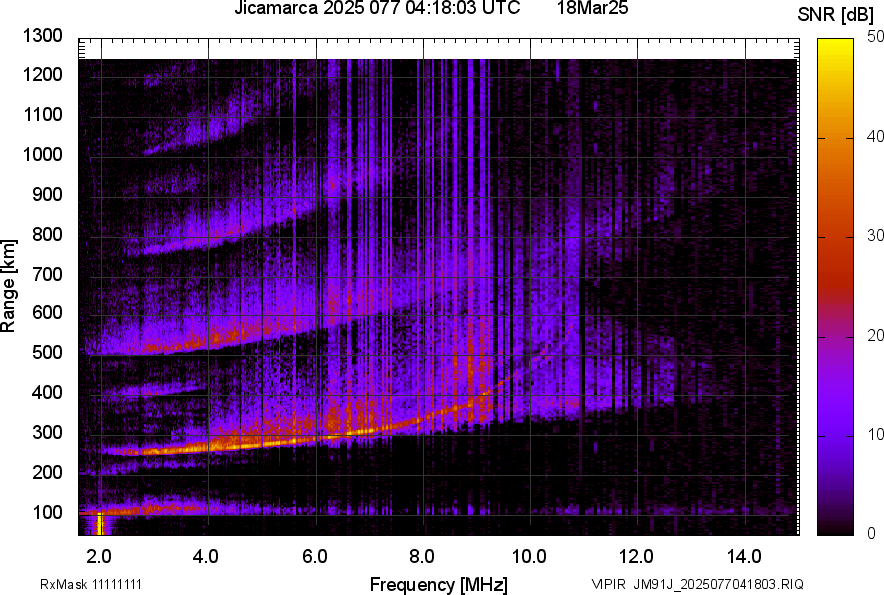Click the '400' range tick label
The height and width of the screenshot is (595, 884).
(47, 392)
